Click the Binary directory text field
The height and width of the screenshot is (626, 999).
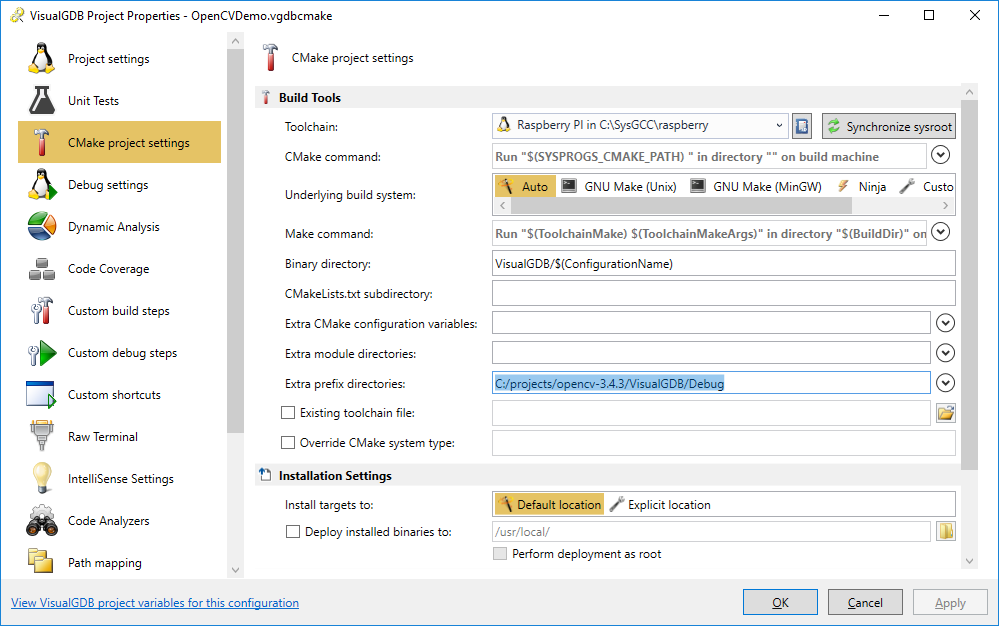pos(723,264)
